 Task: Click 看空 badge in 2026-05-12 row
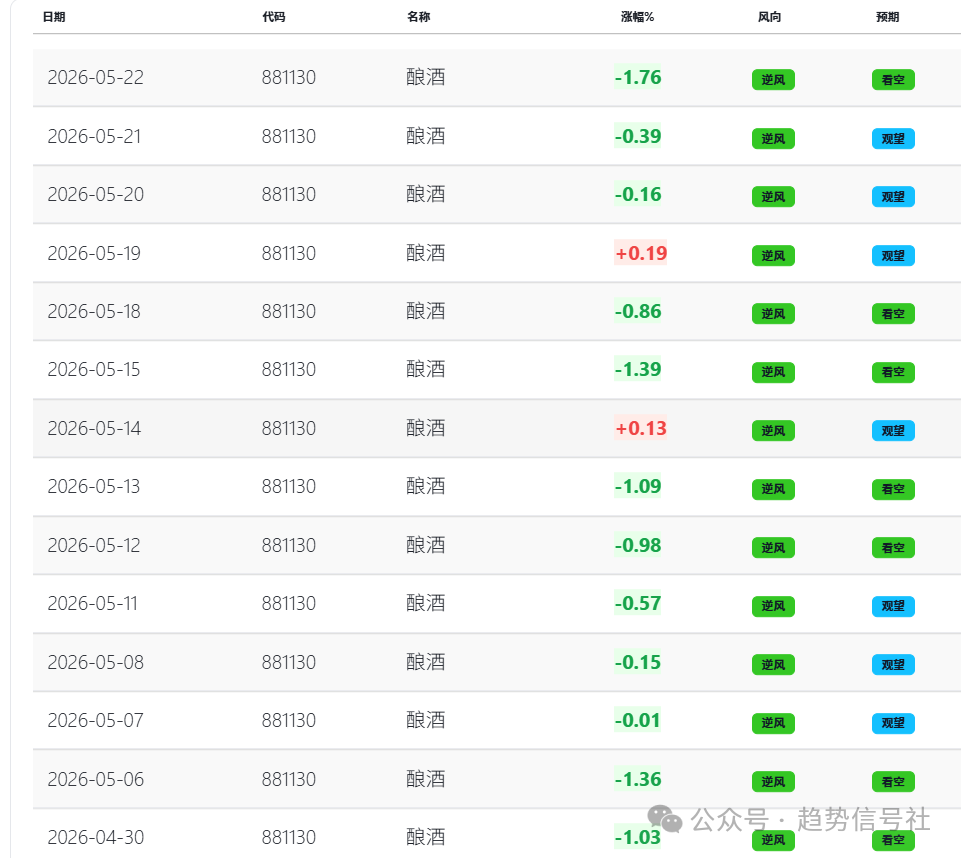click(893, 548)
